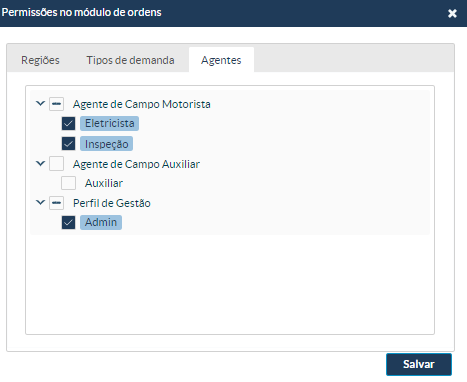Screen dimensions: 467x382
Task: Close the Permissões no módulo de ordens dialog
Action: click(452, 13)
